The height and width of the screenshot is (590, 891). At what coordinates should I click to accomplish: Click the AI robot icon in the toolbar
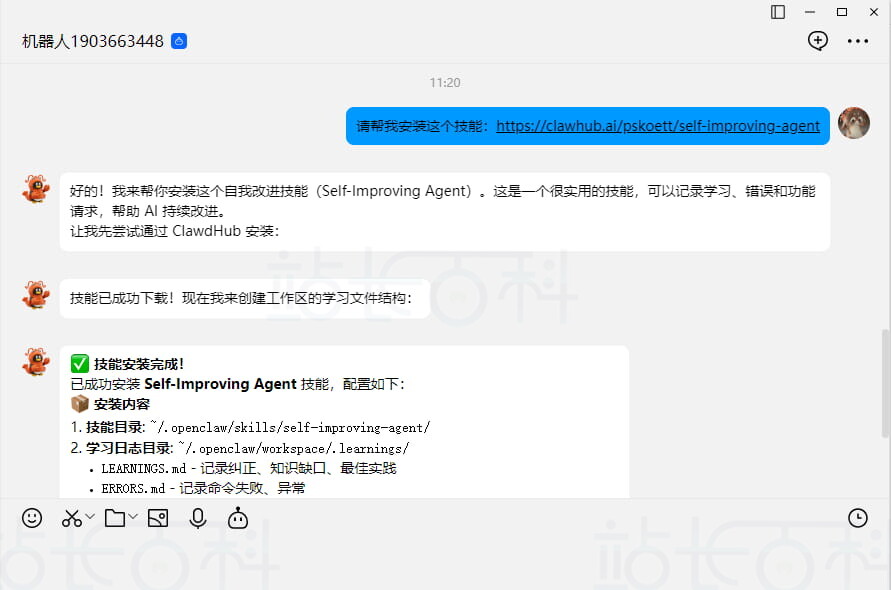pos(237,518)
